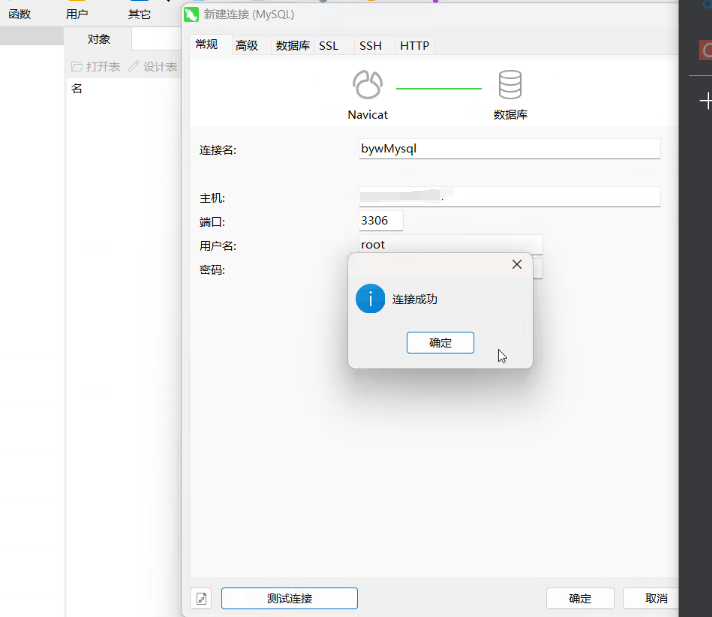Image resolution: width=712 pixels, height=617 pixels.
Task: Click the small icon left of 测试连接
Action: pyautogui.click(x=201, y=598)
